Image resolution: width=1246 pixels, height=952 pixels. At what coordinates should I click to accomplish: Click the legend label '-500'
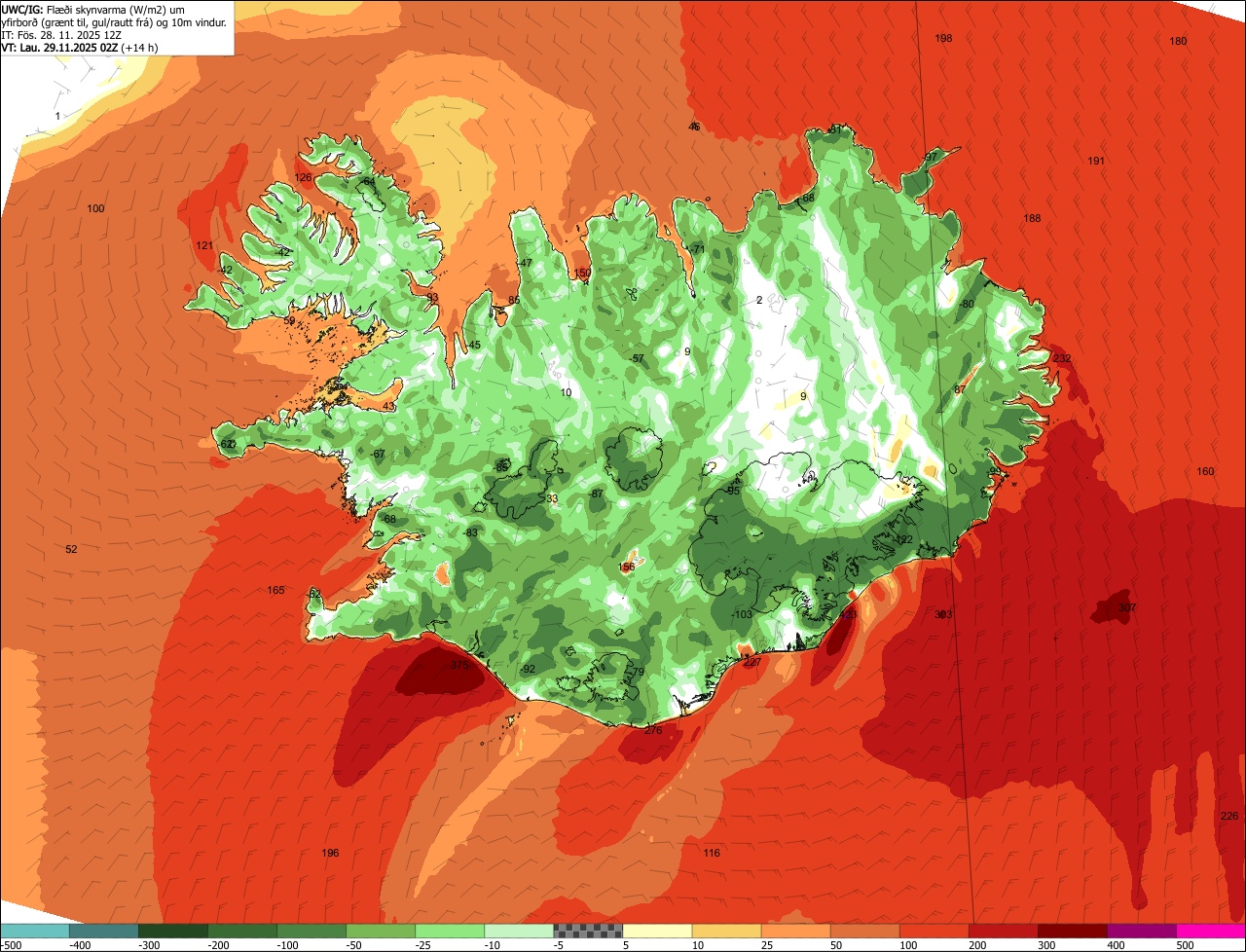pos(11,944)
